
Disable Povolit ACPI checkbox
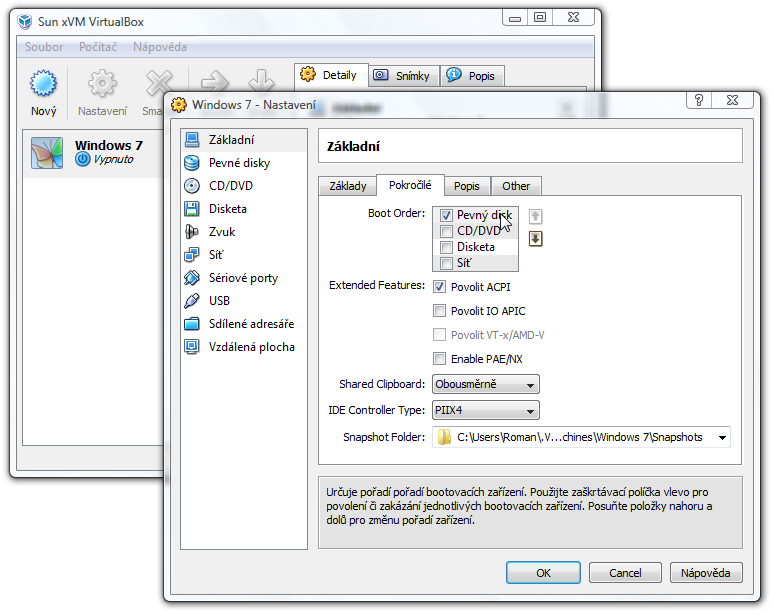point(439,287)
